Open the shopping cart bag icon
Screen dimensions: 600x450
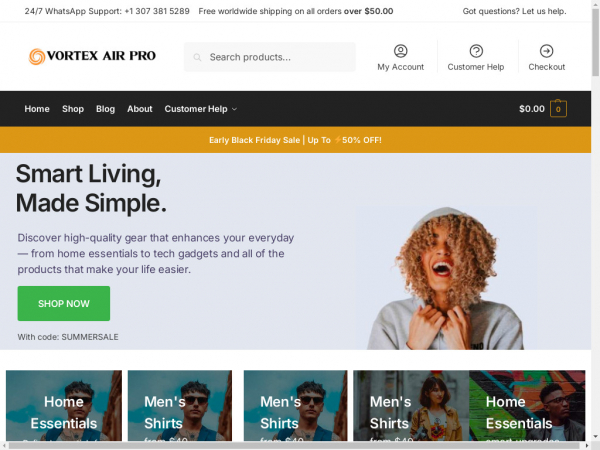(558, 109)
